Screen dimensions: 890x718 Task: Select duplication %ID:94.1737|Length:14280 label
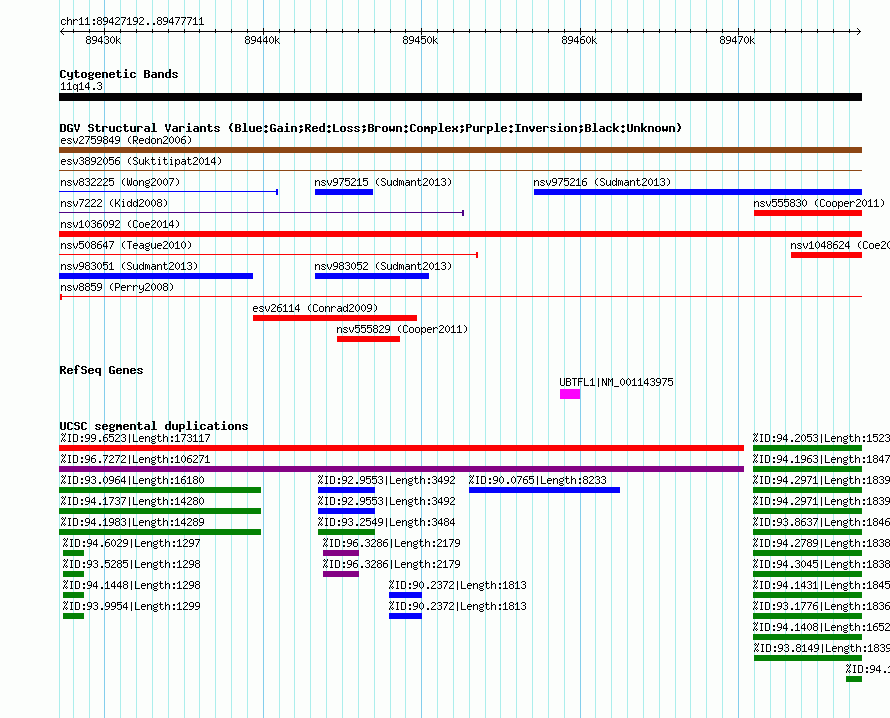point(132,501)
